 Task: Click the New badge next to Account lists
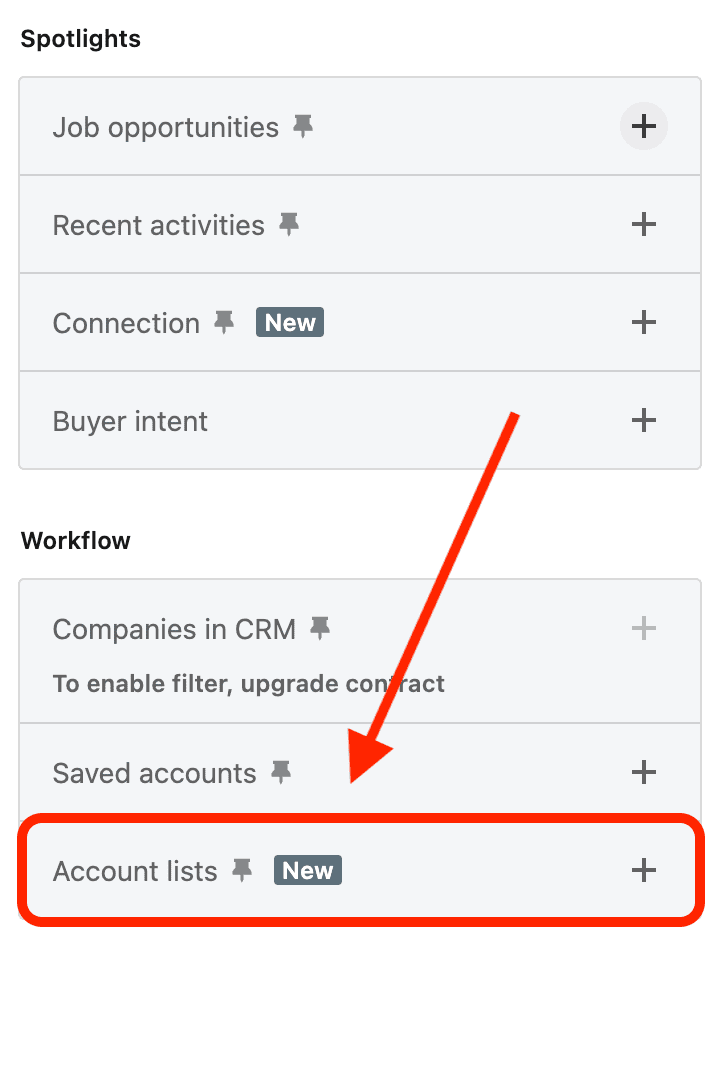tap(308, 871)
